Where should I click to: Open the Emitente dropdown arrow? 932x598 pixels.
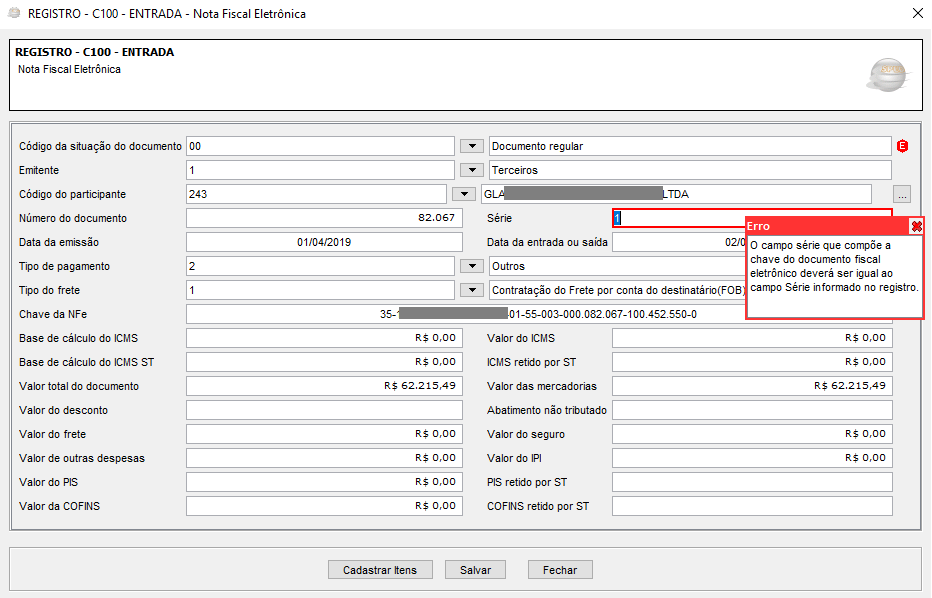(x=471, y=171)
